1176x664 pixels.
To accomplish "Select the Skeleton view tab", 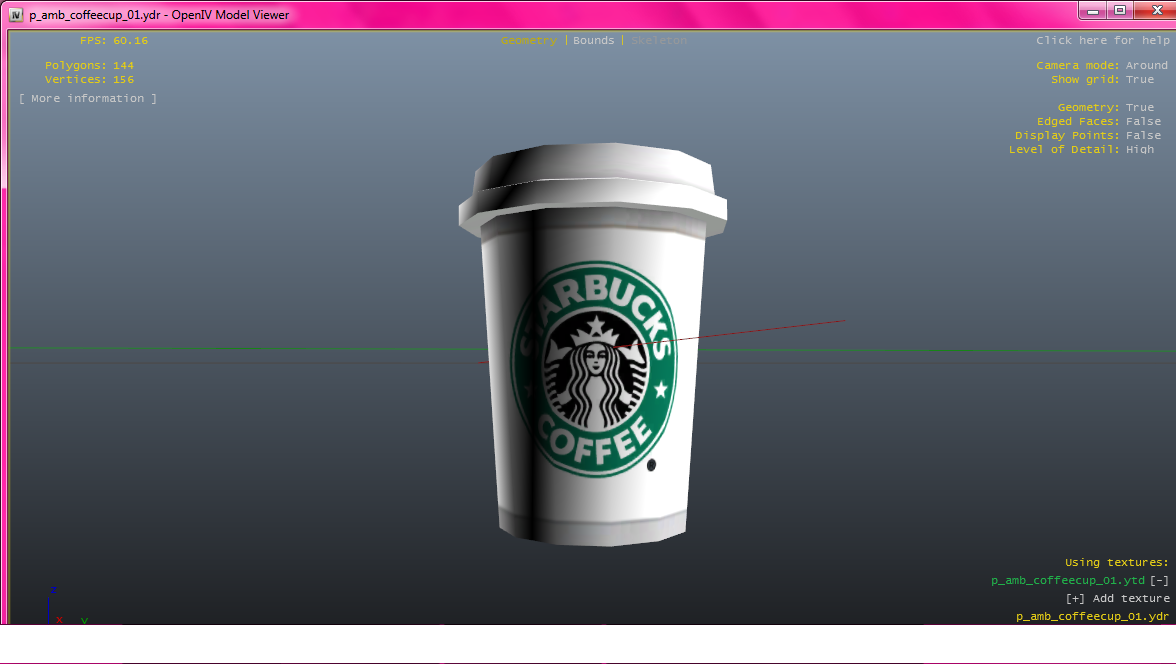I will pos(659,41).
